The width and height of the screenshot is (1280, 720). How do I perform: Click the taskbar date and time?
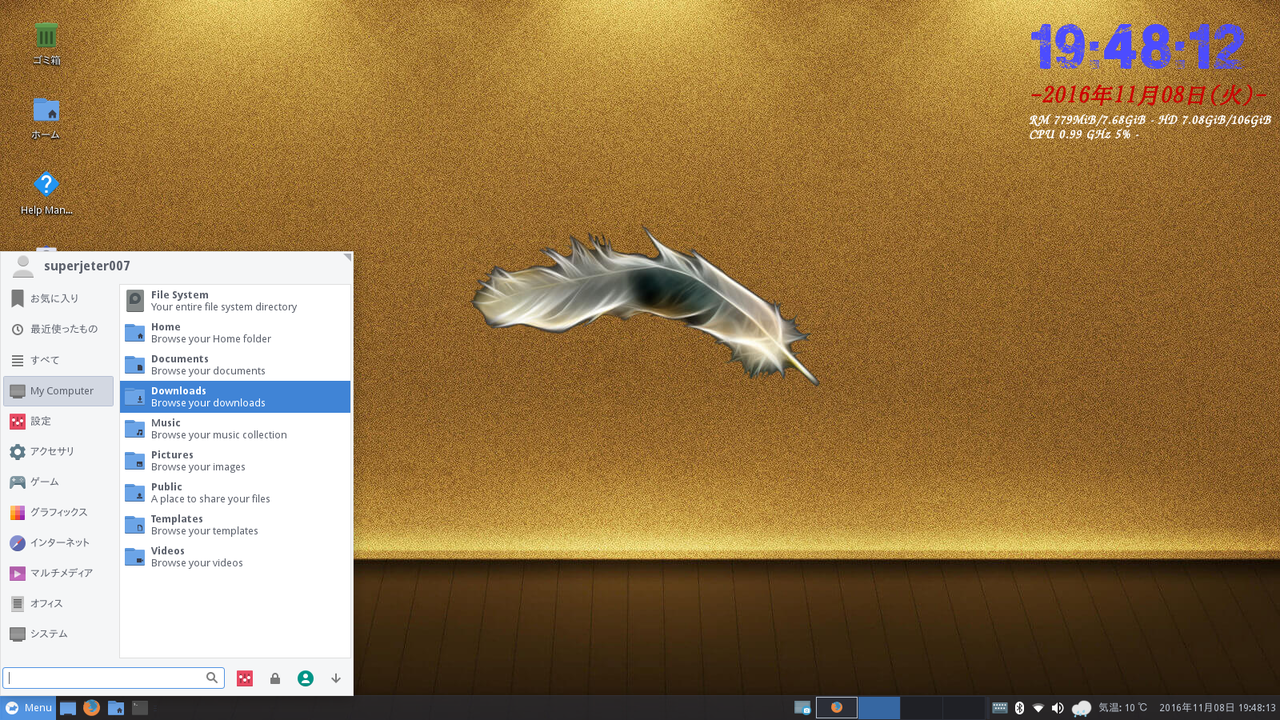coord(1217,708)
